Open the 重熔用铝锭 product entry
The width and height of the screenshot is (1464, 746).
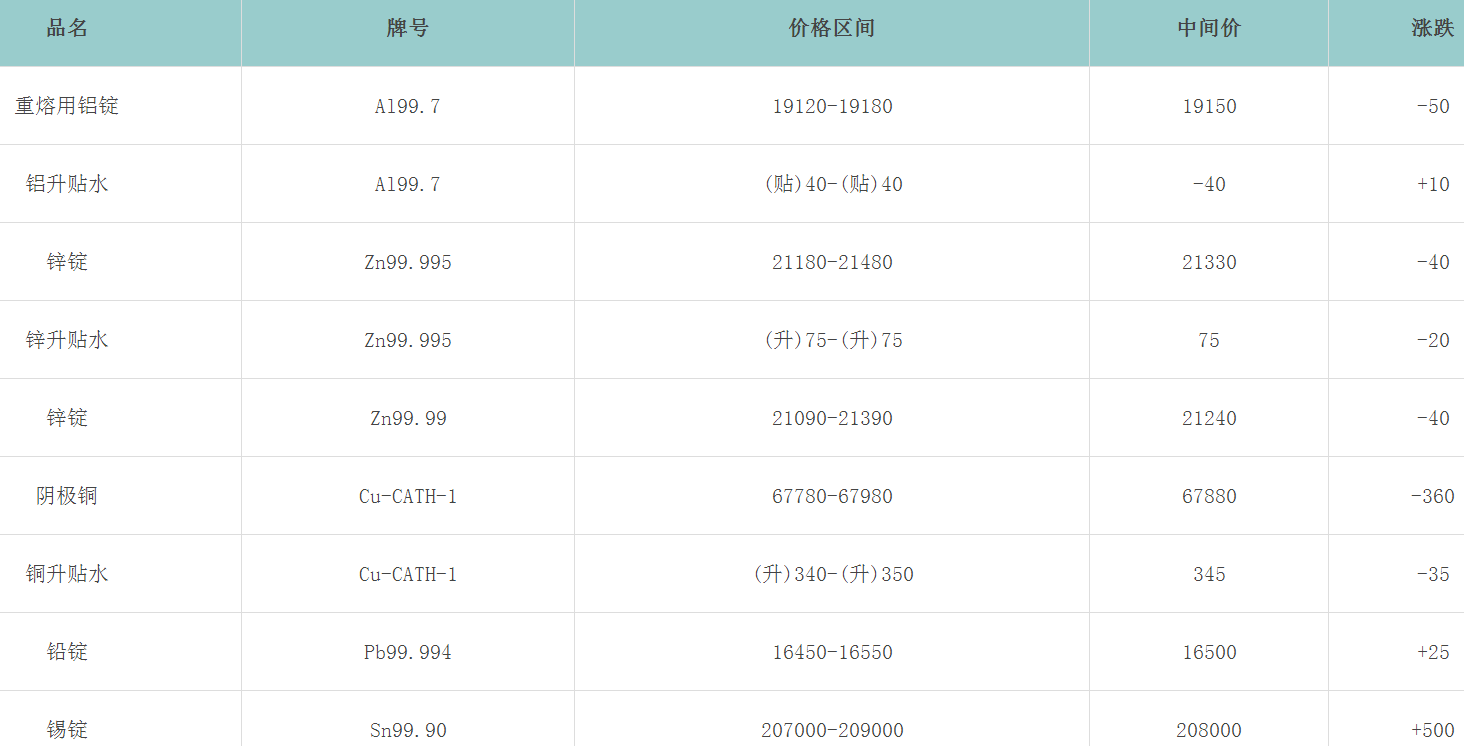click(x=67, y=106)
